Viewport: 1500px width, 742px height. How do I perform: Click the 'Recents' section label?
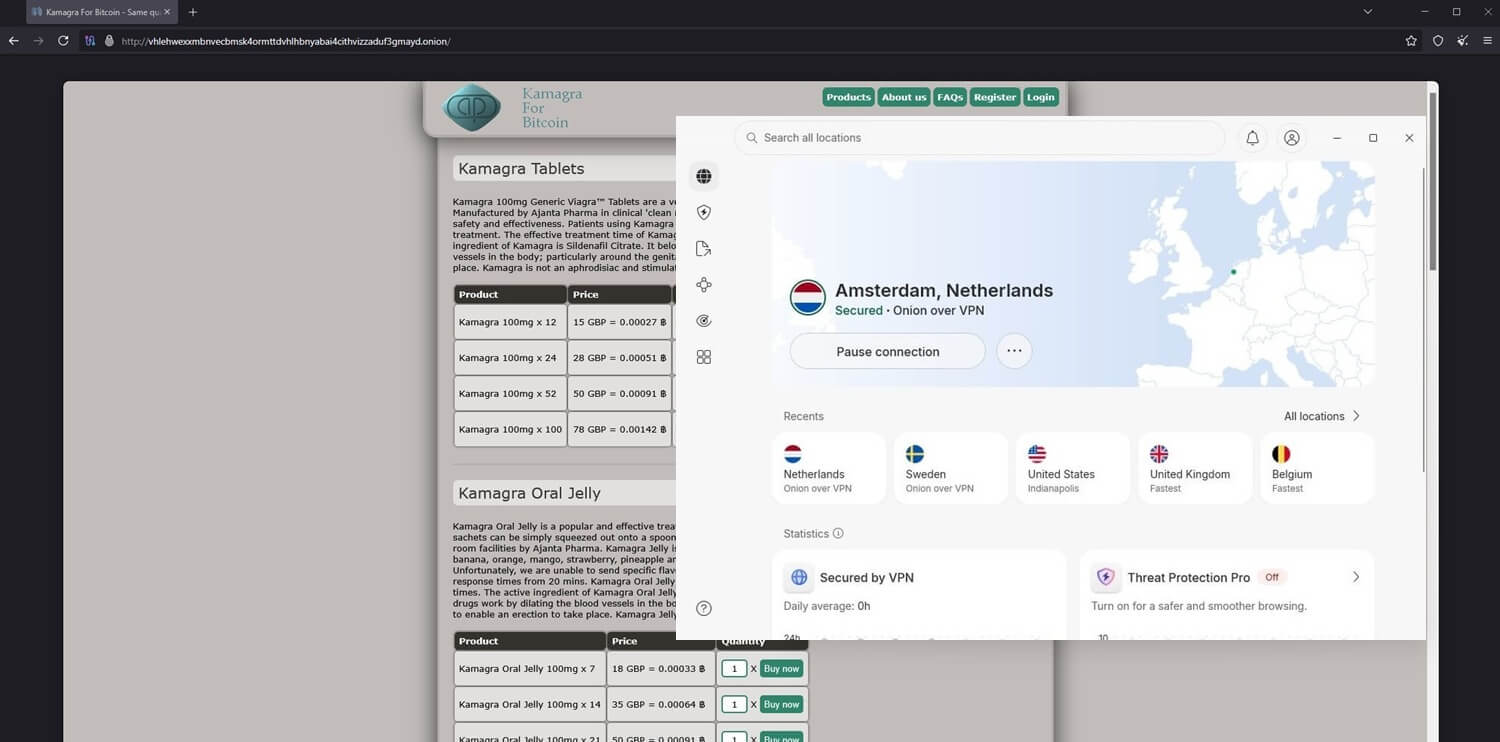(804, 416)
